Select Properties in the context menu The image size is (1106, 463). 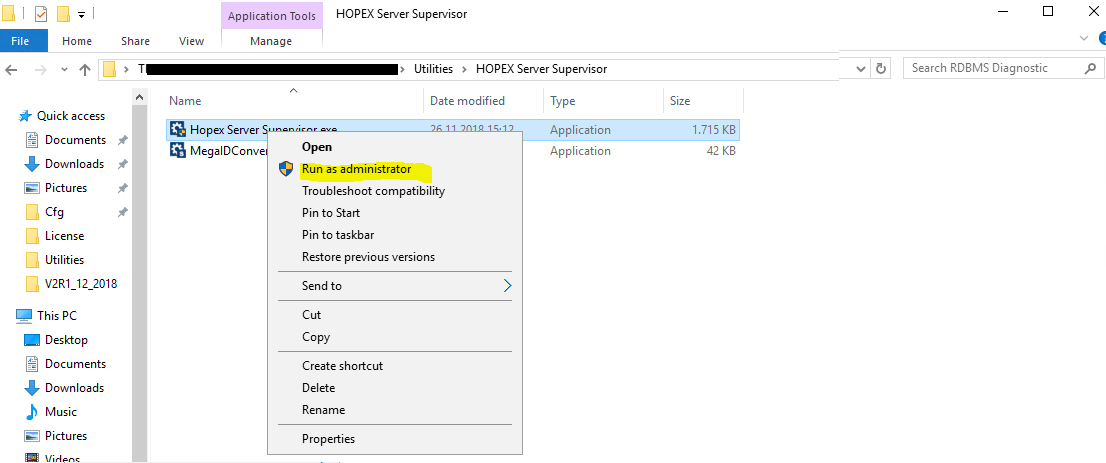(x=328, y=439)
